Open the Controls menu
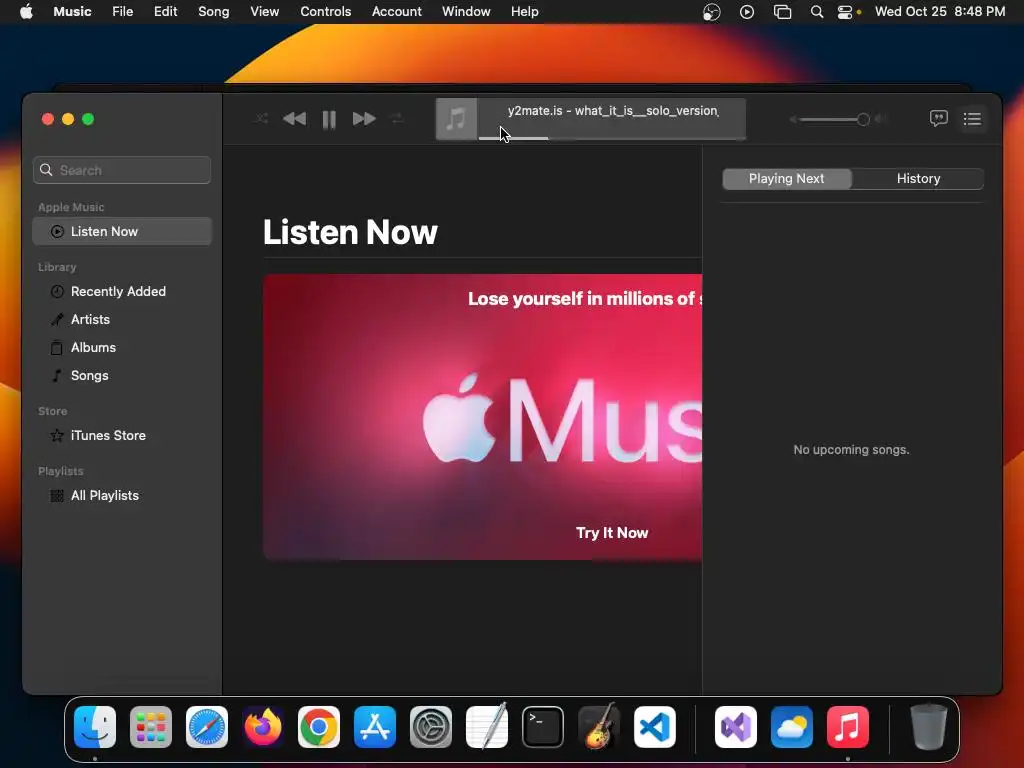Image resolution: width=1024 pixels, height=768 pixels. coord(325,12)
